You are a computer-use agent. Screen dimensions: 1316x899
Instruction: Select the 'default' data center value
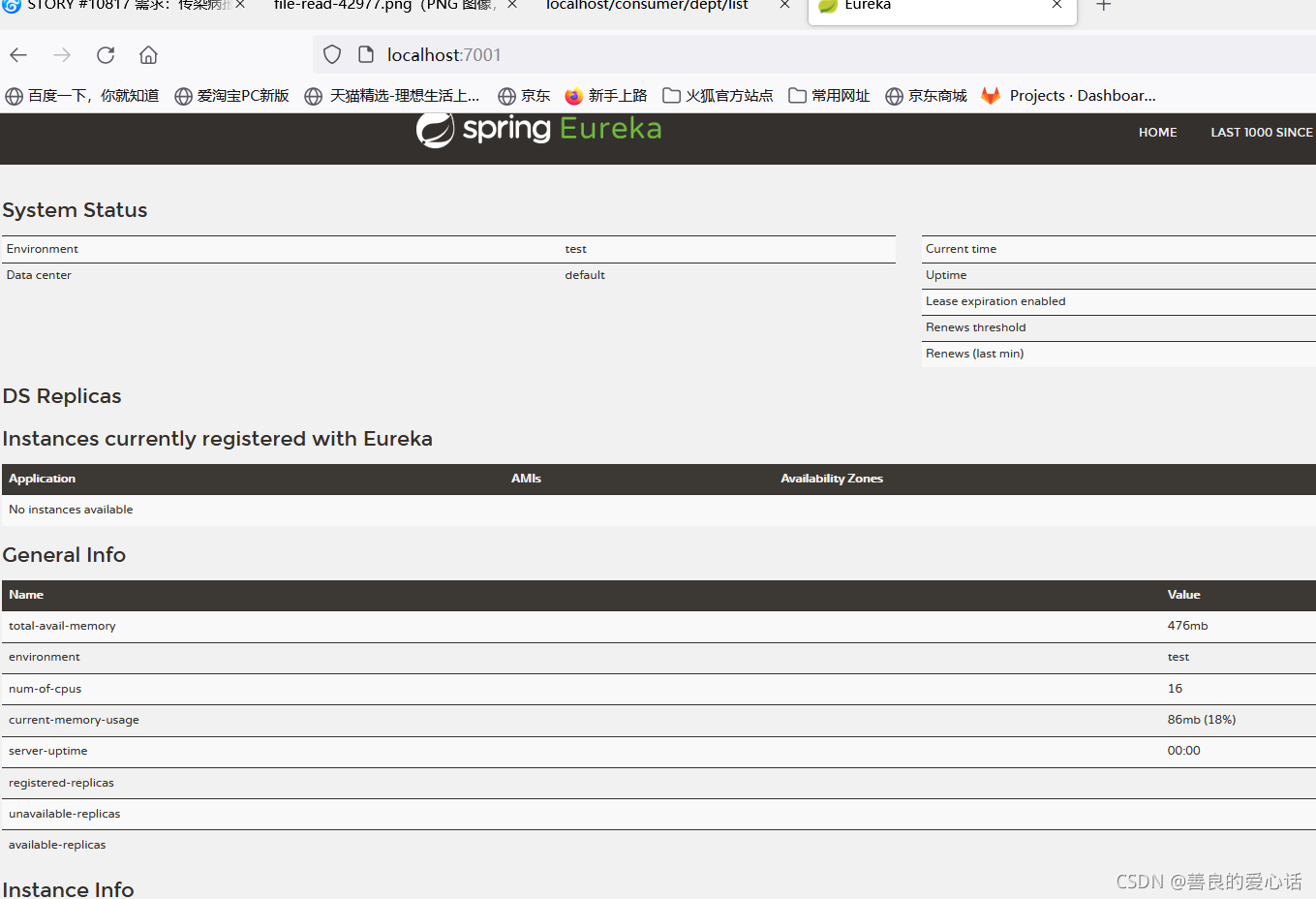click(x=585, y=275)
